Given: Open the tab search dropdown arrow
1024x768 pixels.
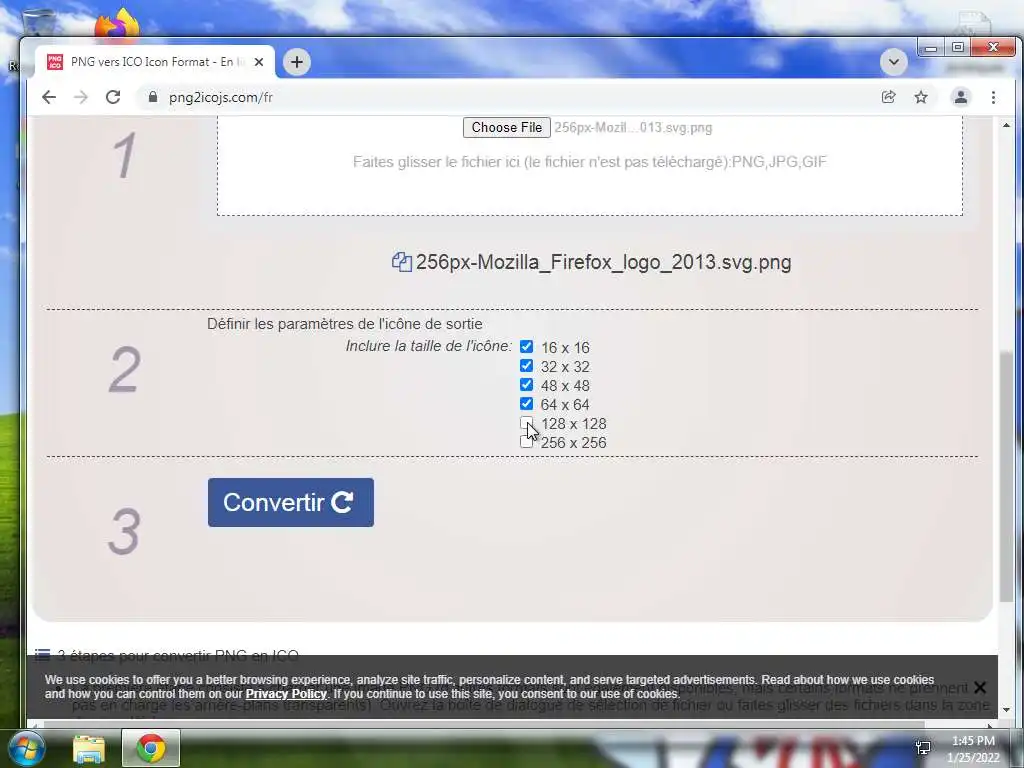Looking at the screenshot, I should (894, 62).
